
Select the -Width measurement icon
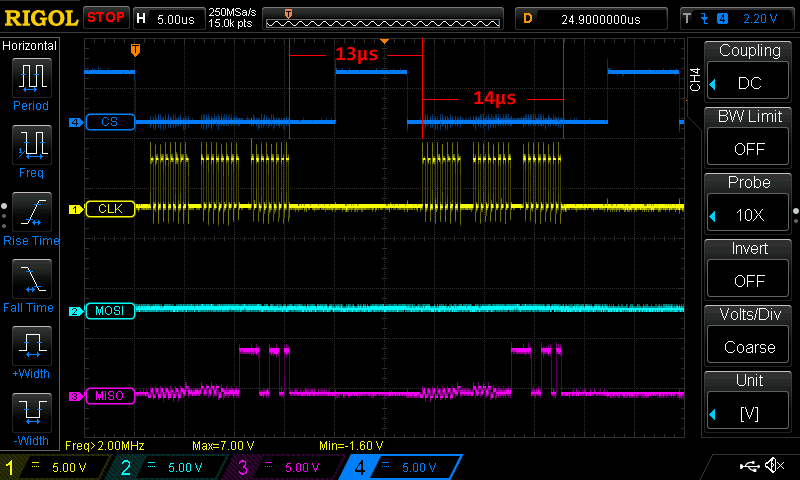pos(32,413)
